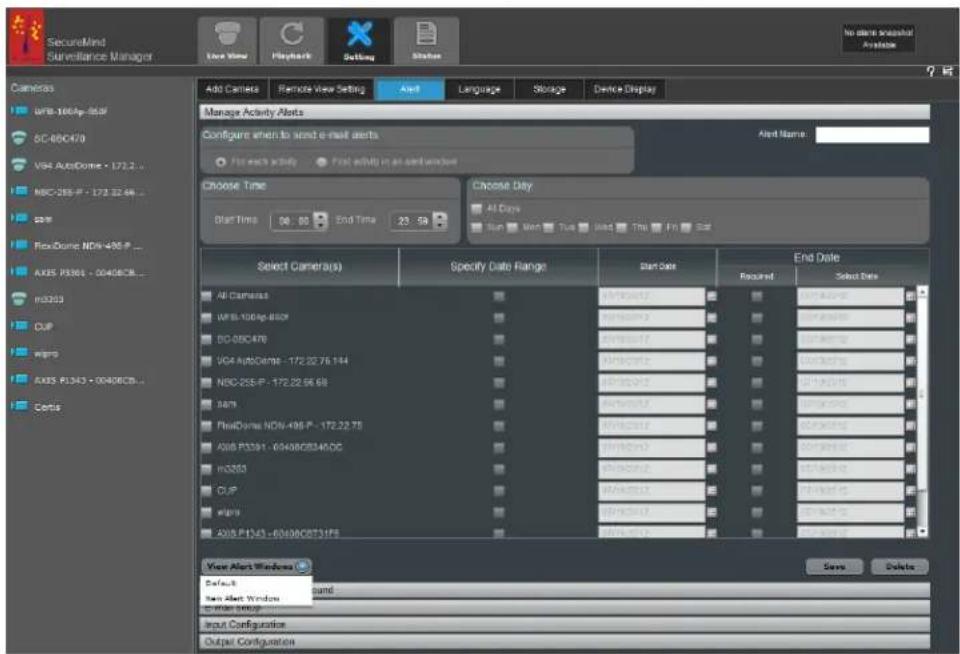The height and width of the screenshot is (654, 960).
Task: Switch to the Alert tab
Action: tap(410, 89)
